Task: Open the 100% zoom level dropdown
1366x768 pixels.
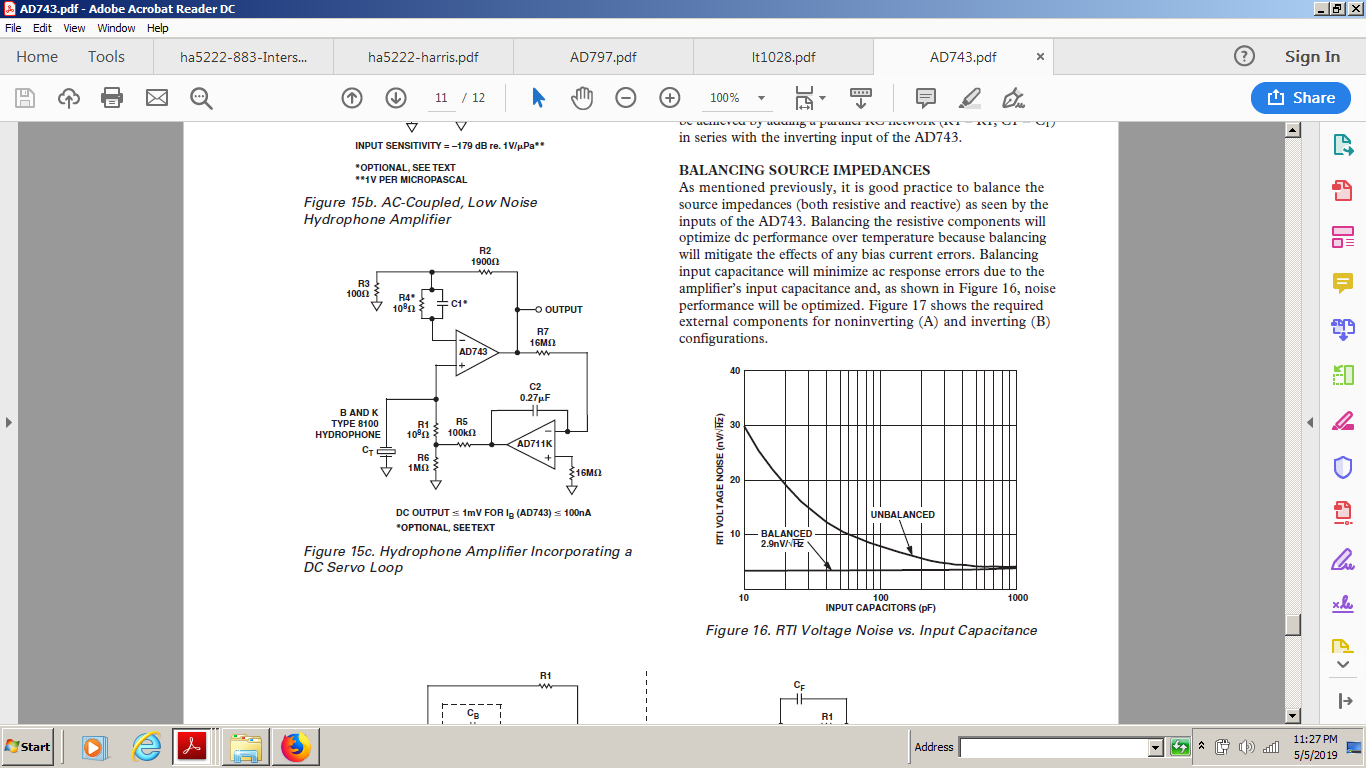Action: 761,98
